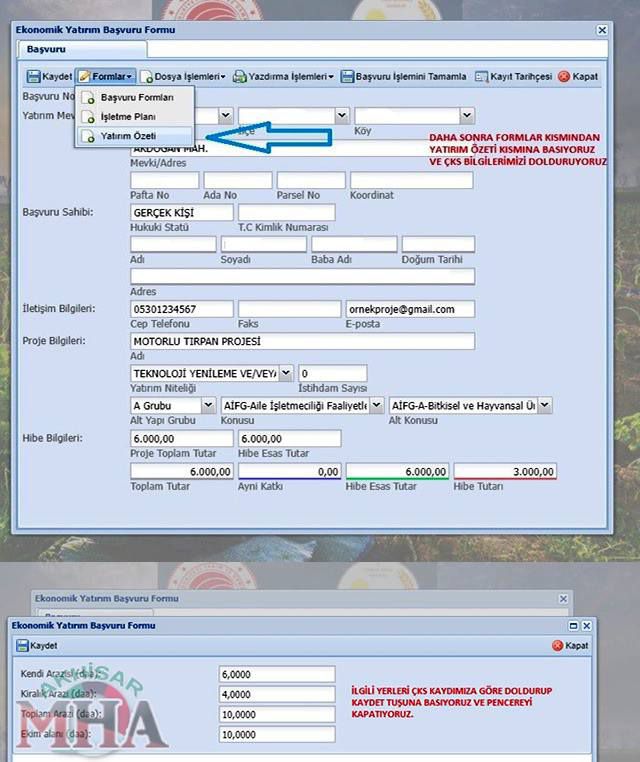
Task: Expand the Alt Konusu dropdown arrow
Action: [x=545, y=405]
